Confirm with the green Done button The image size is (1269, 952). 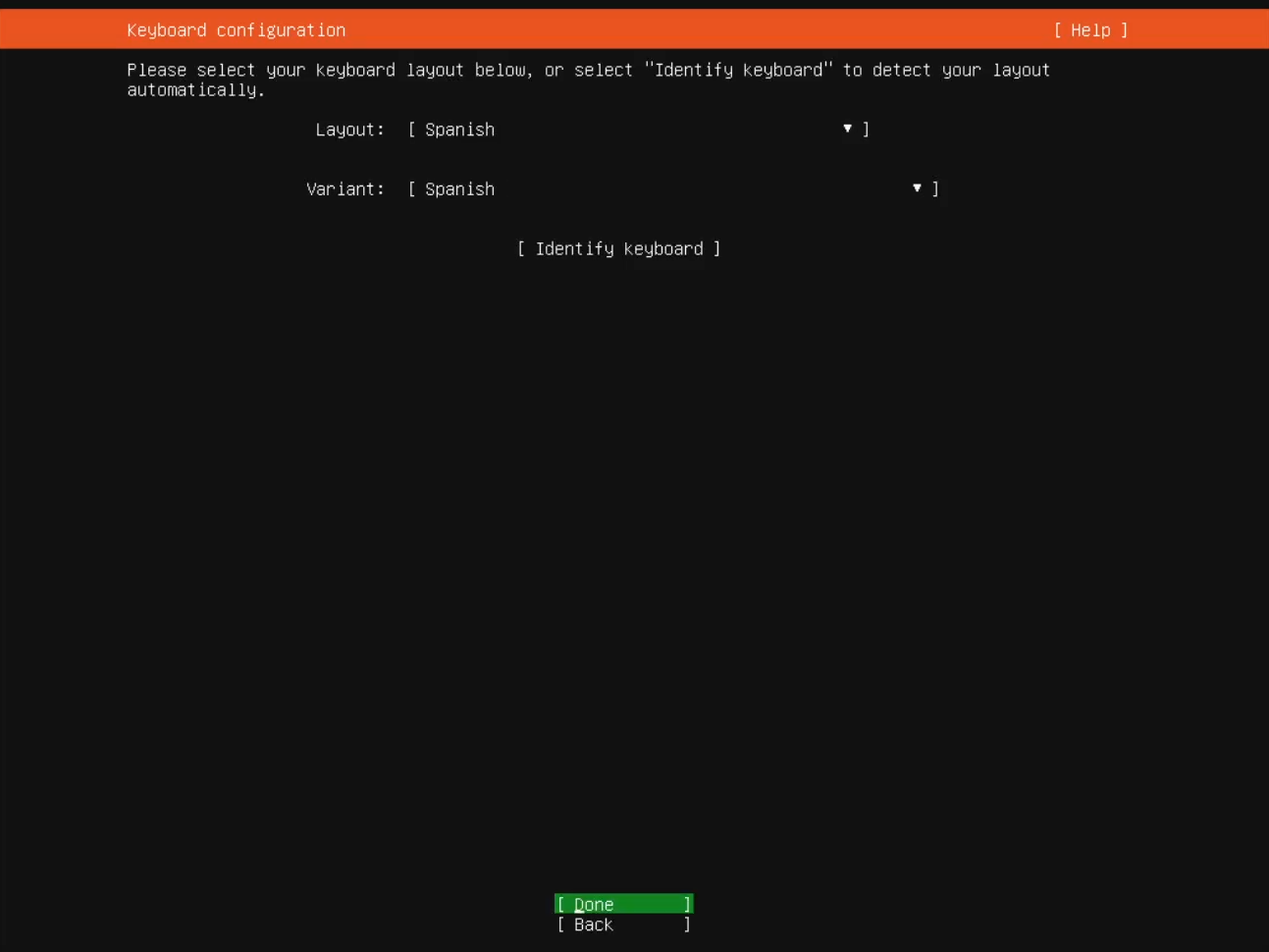coord(623,904)
